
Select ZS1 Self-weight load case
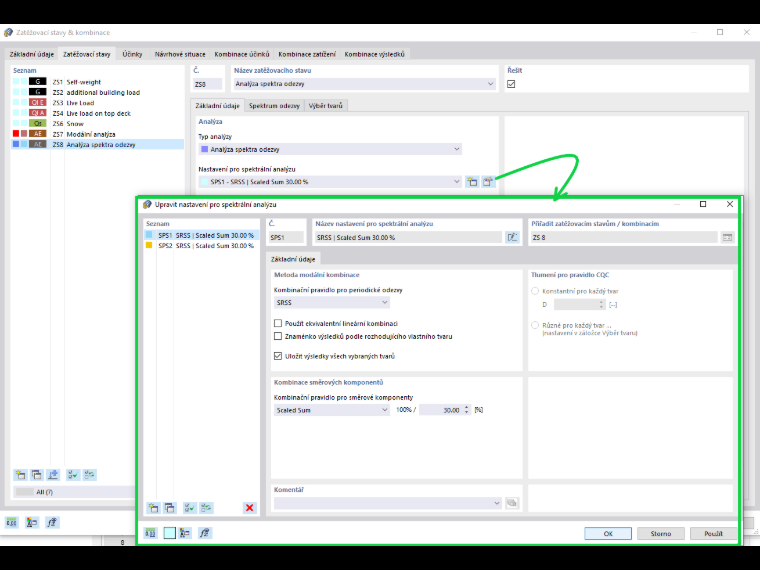97,82
